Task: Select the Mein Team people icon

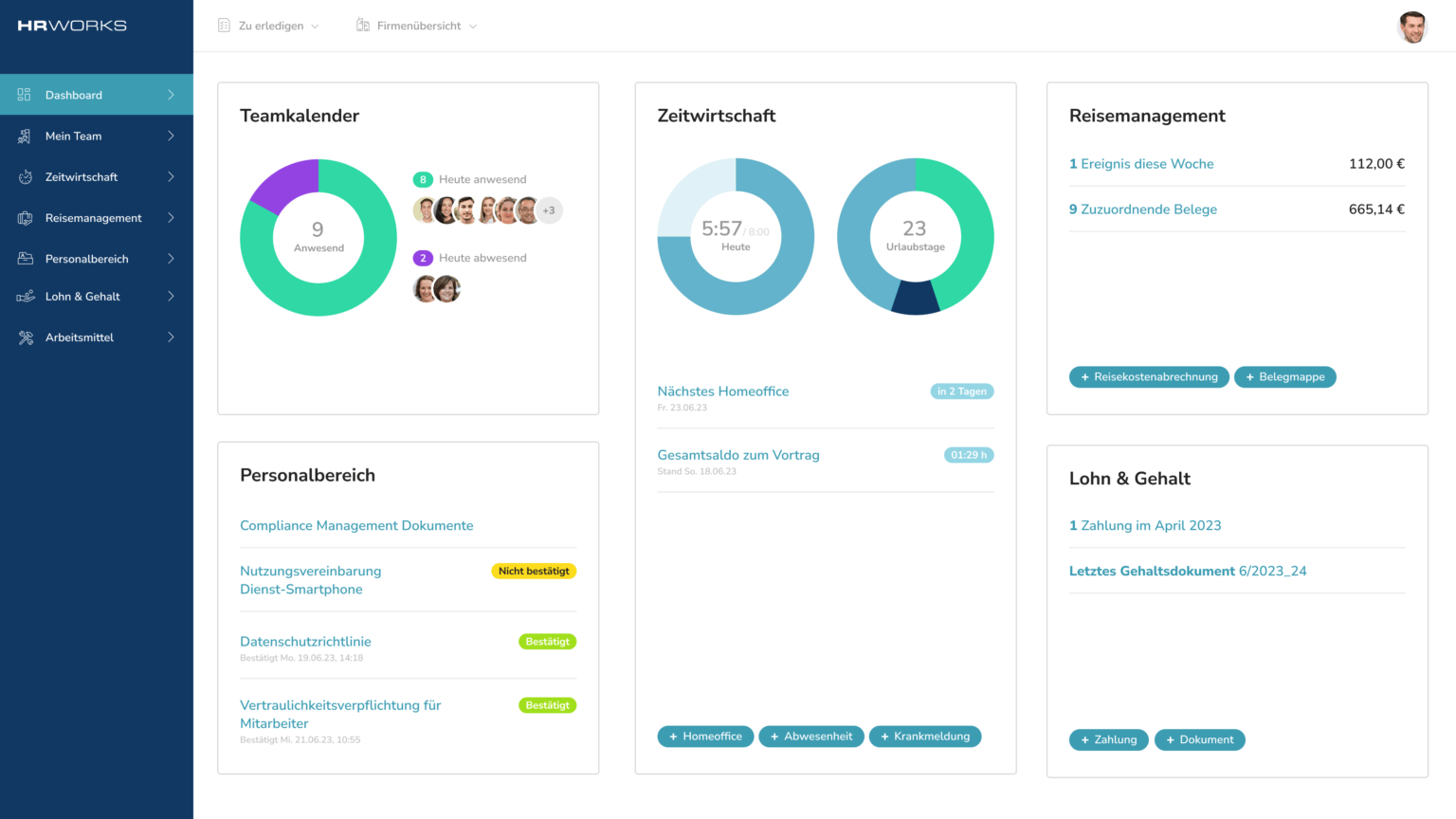Action: [x=23, y=136]
